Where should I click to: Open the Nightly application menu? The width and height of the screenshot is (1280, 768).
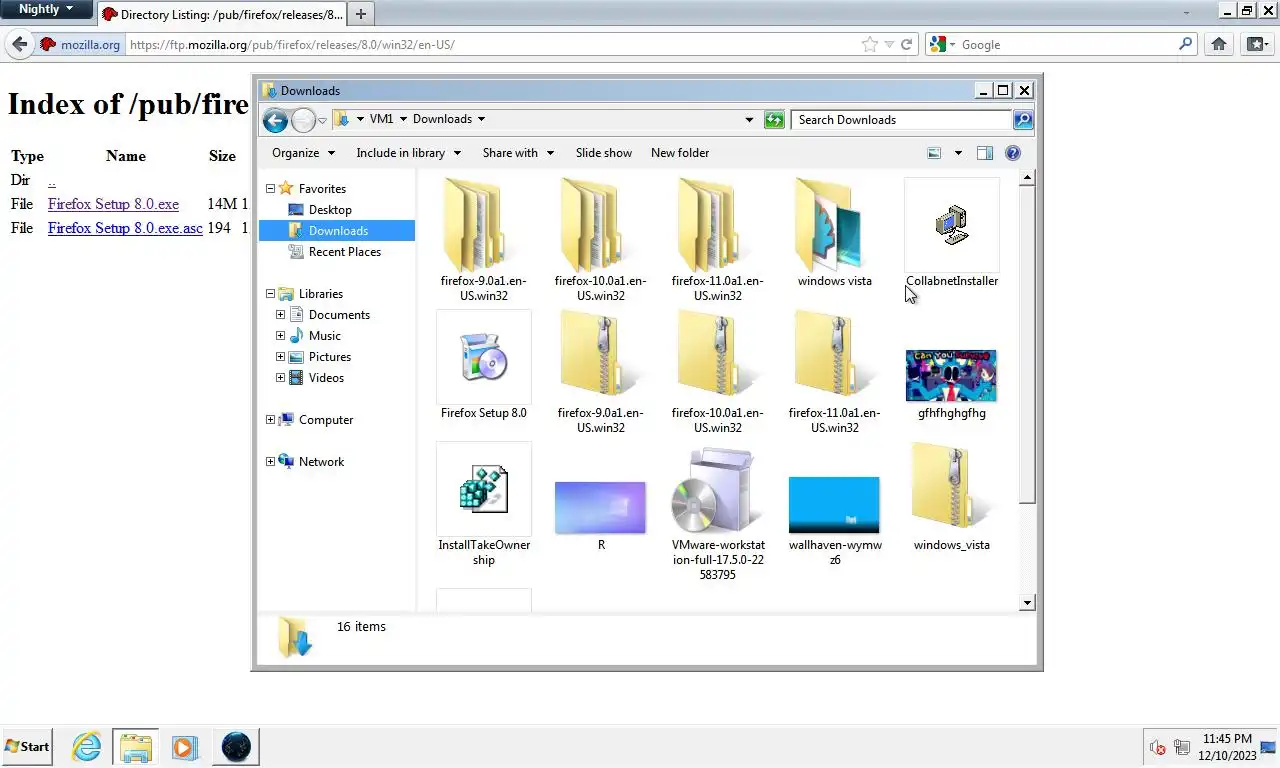(x=46, y=9)
